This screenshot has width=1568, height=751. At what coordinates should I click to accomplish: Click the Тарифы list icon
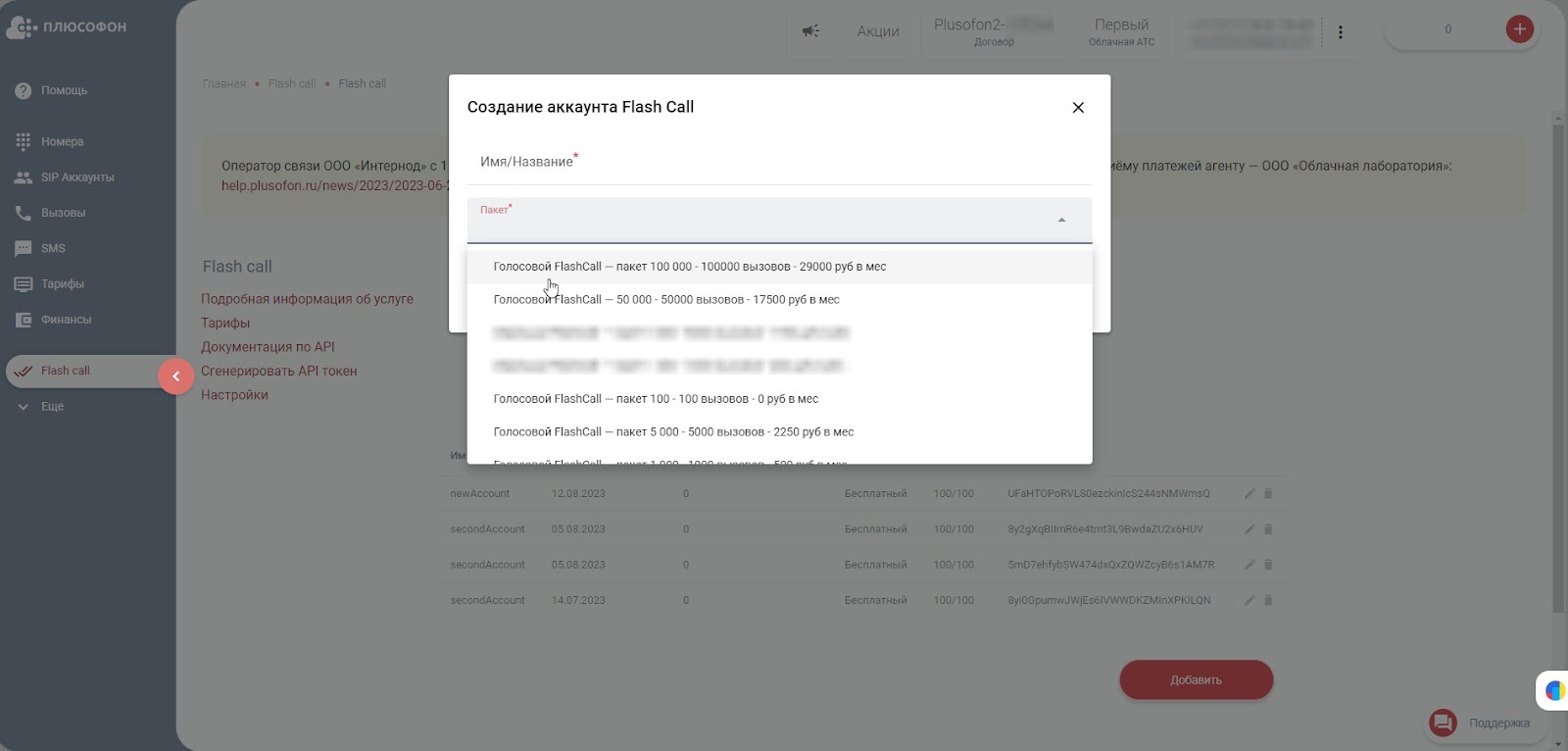pyautogui.click(x=24, y=283)
